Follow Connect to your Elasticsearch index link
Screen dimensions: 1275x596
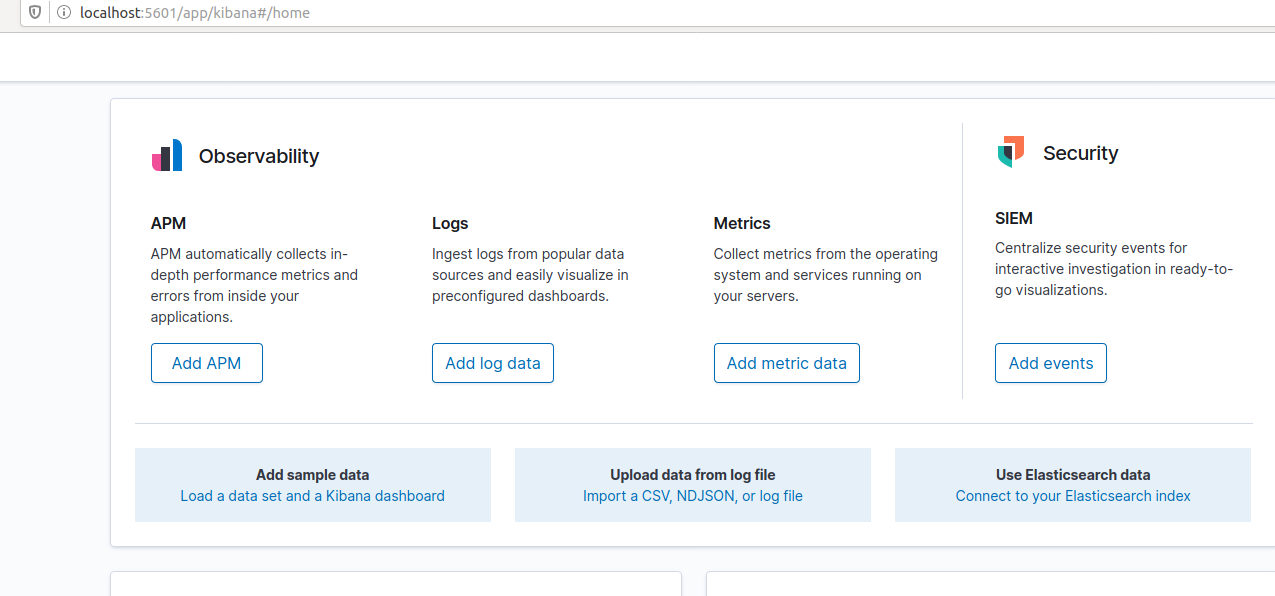click(x=1072, y=496)
